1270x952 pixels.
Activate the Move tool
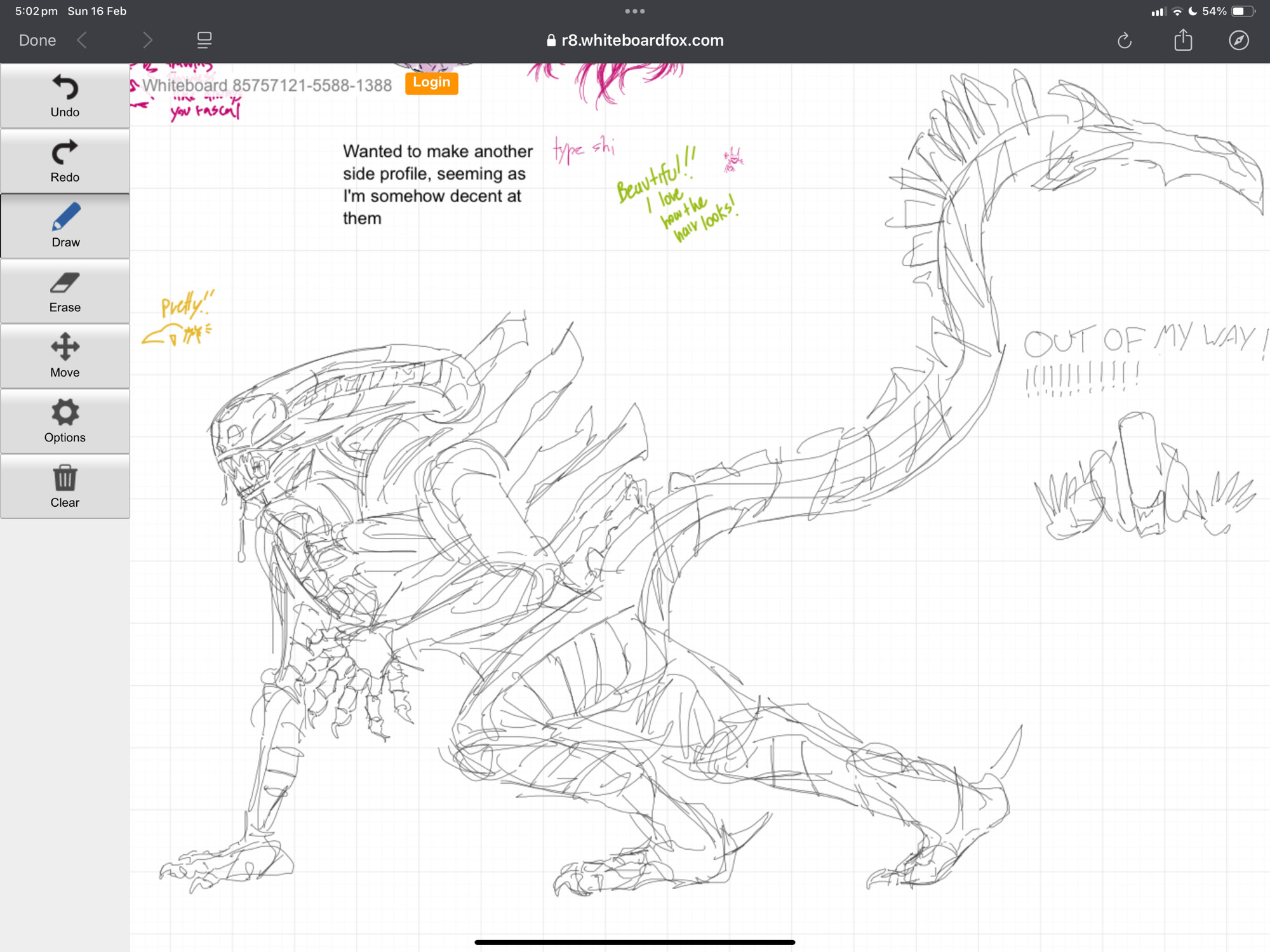65,356
